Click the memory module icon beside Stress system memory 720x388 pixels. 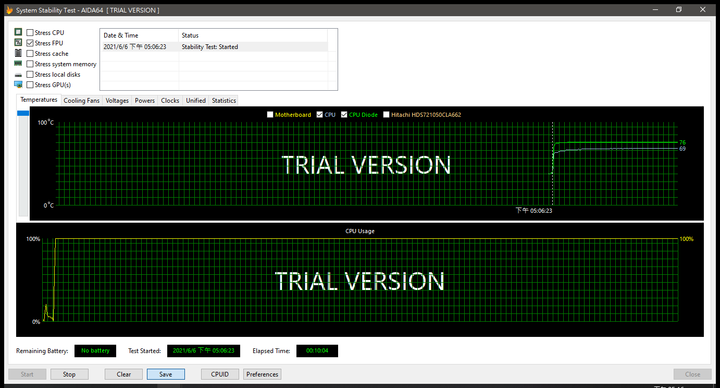[x=18, y=63]
